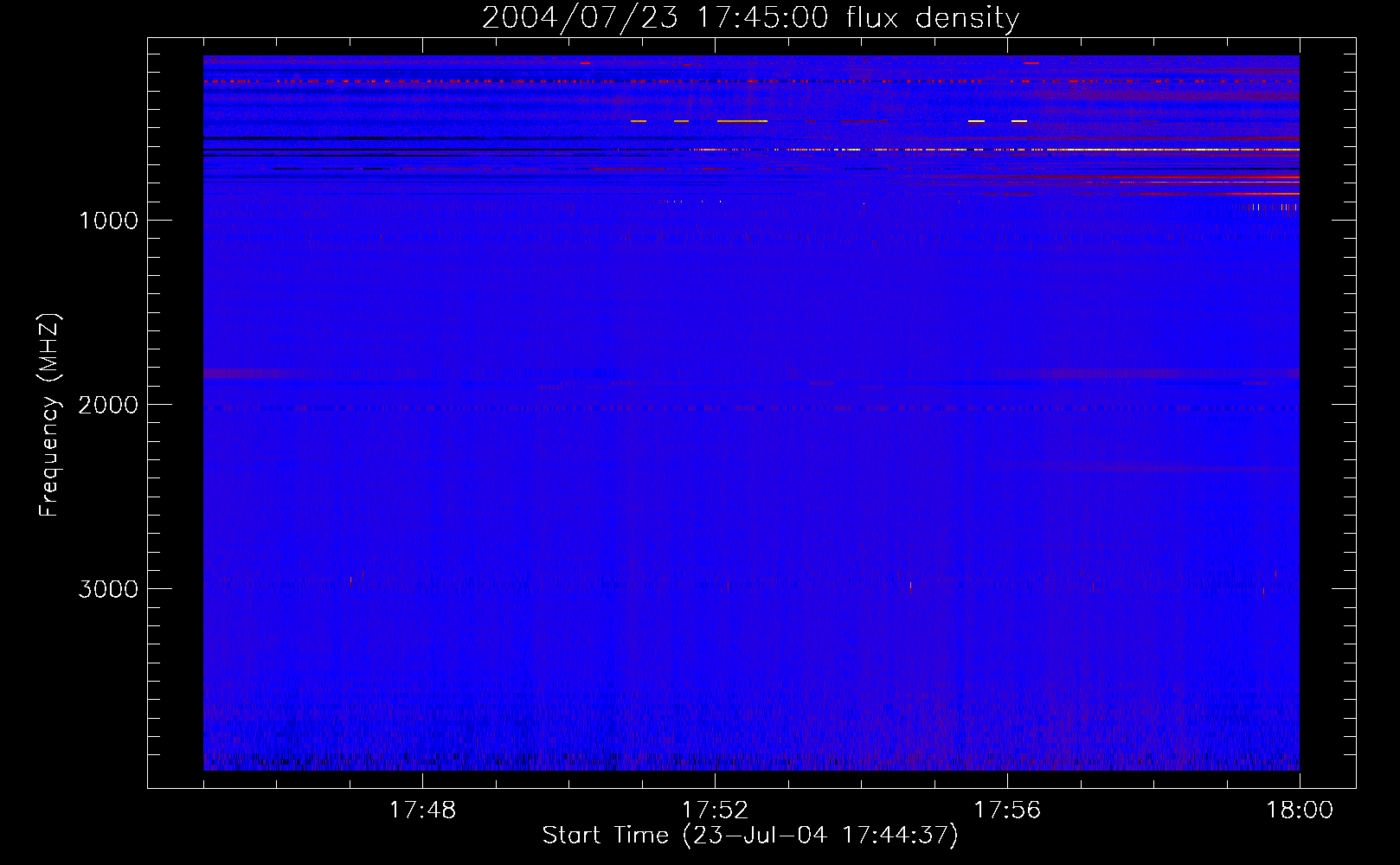Viewport: 1400px width, 865px height.
Task: Select the 2000 frequency tick label
Action: (108, 405)
